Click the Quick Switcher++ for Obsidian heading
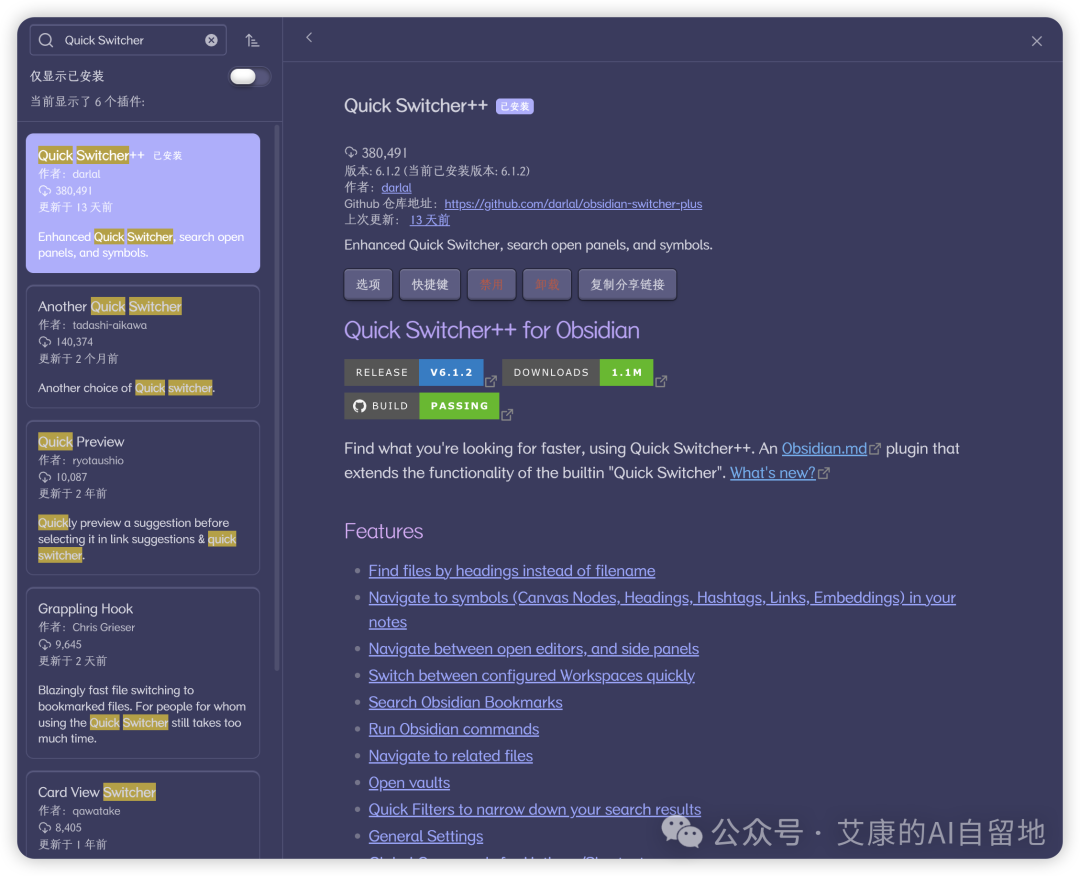This screenshot has height=876, width=1080. coord(492,331)
